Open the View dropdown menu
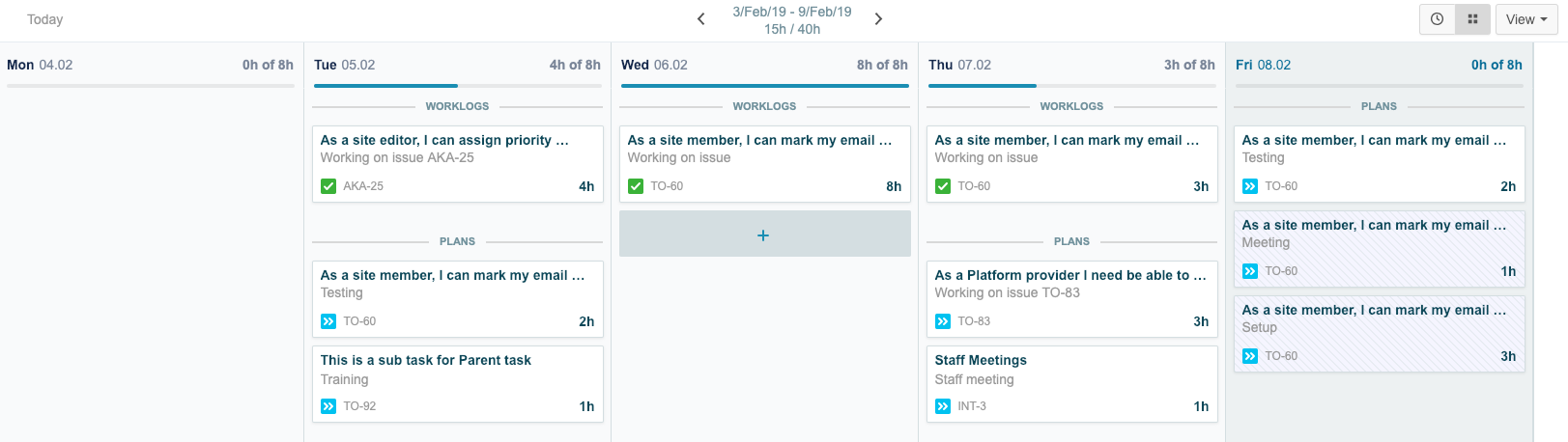The height and width of the screenshot is (442, 1568). pos(1525,19)
